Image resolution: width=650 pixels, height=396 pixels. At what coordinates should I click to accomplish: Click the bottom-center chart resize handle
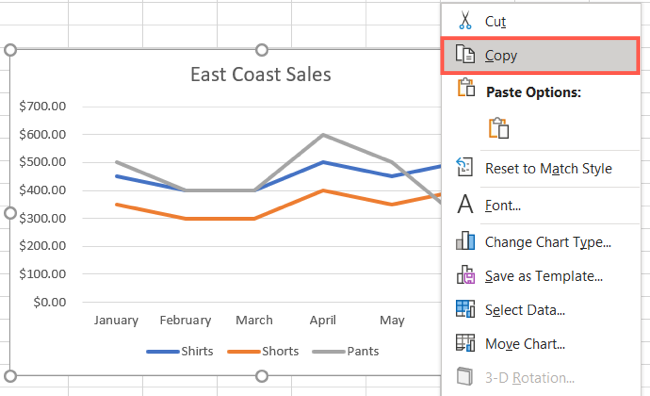click(x=262, y=376)
